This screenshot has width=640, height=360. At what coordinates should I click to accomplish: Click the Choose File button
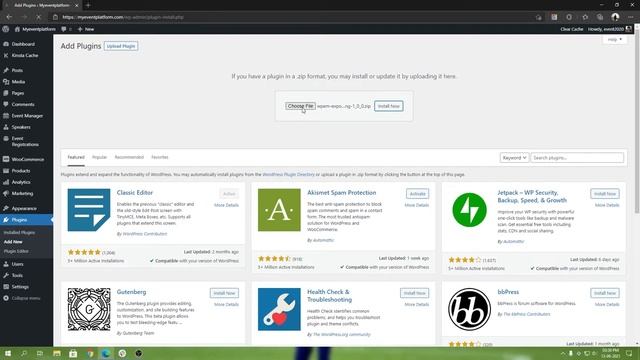coord(300,106)
